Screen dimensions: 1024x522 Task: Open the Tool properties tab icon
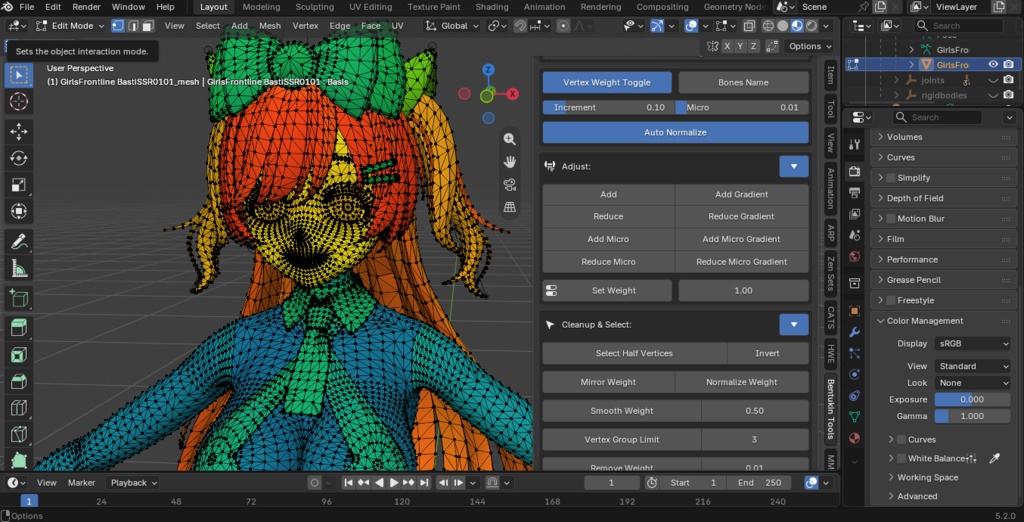tap(854, 144)
